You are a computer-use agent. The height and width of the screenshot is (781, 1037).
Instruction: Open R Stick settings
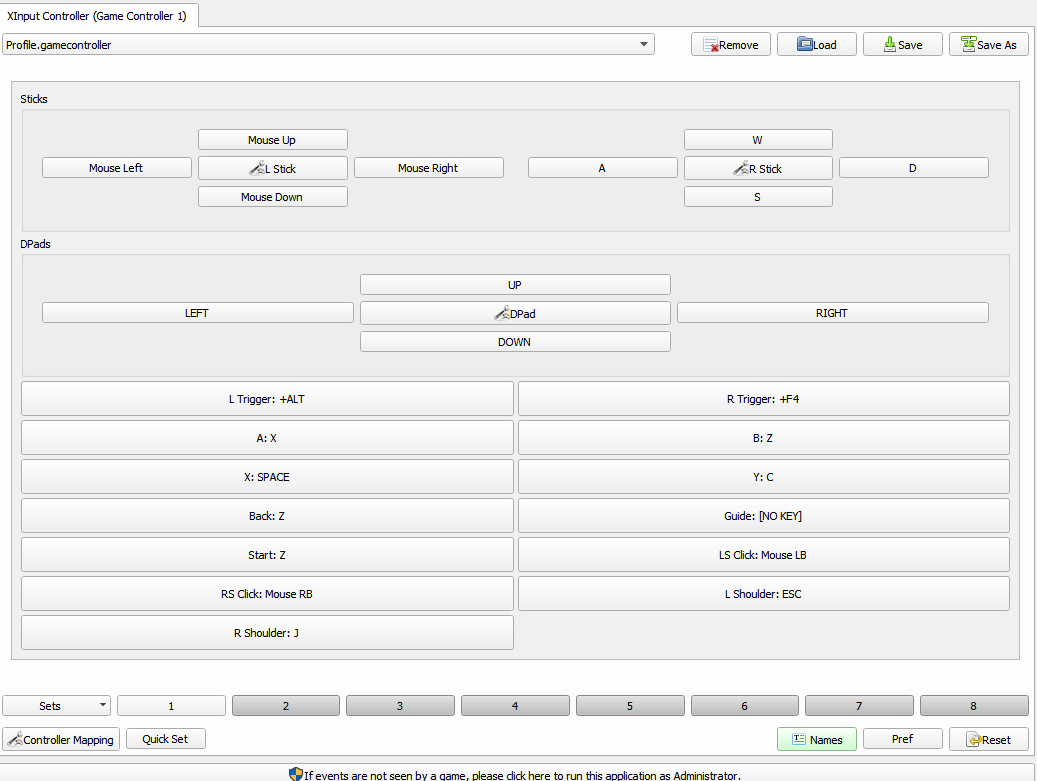click(x=758, y=168)
